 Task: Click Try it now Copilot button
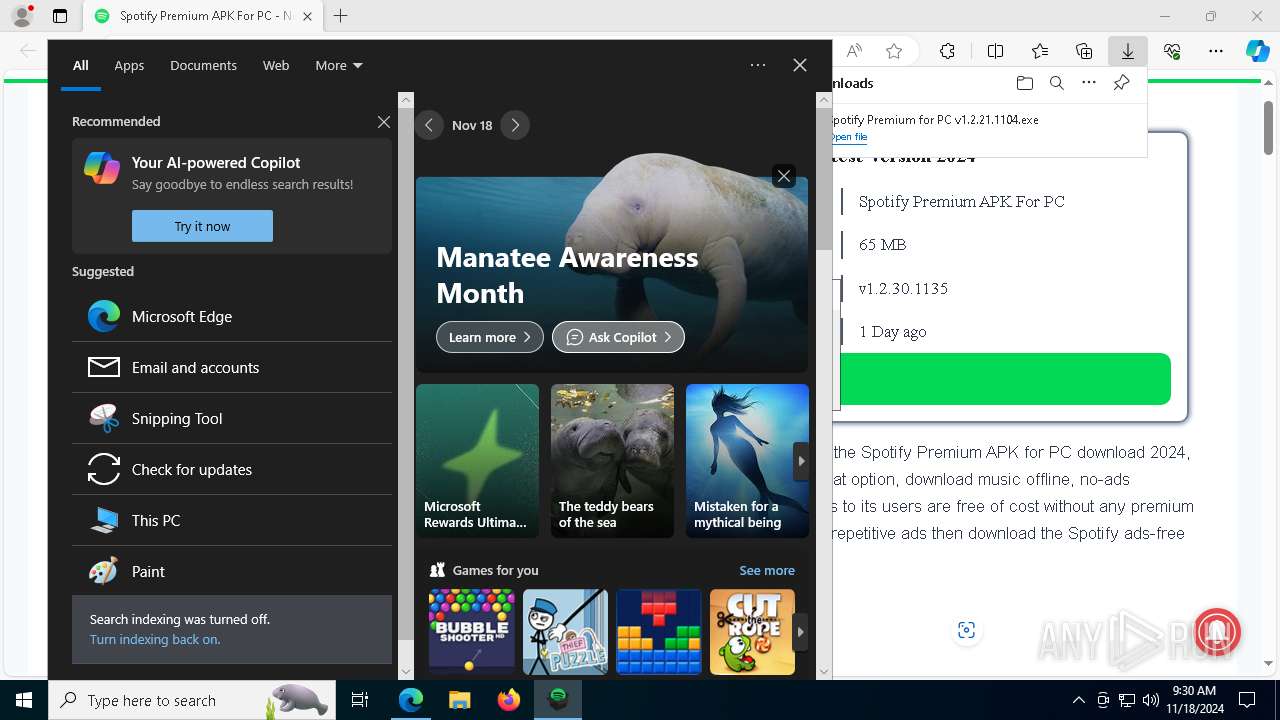tap(202, 226)
